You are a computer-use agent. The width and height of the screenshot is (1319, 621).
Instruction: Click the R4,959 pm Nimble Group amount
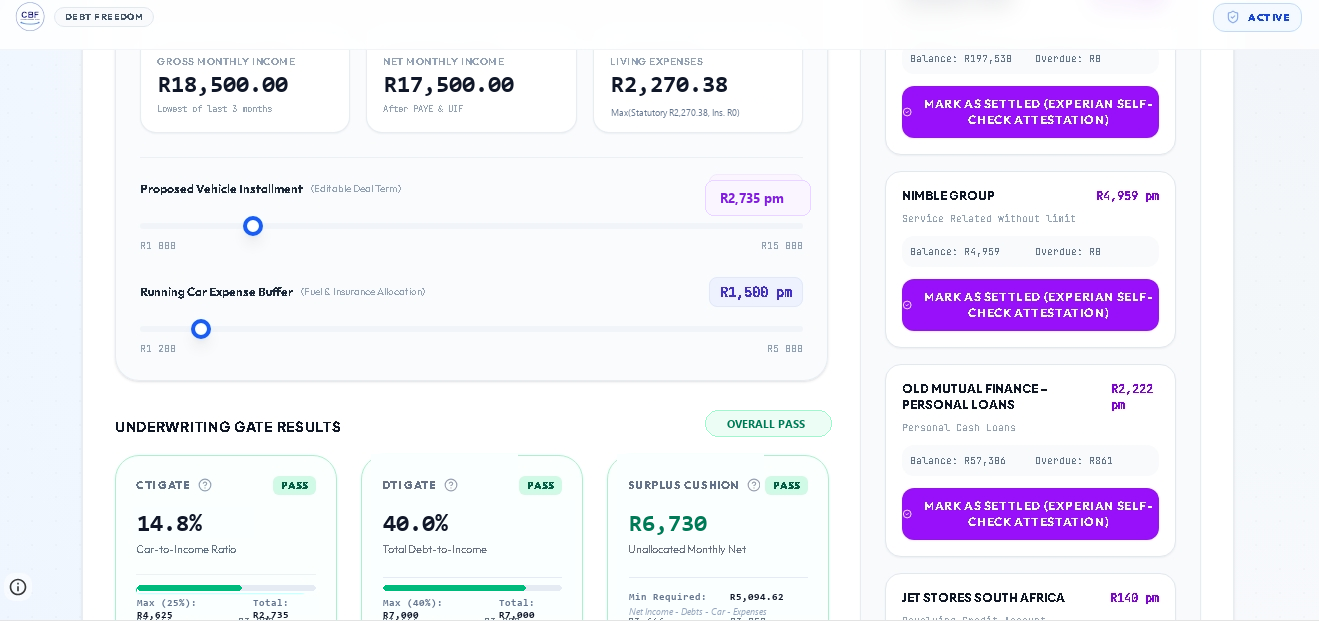point(1127,196)
